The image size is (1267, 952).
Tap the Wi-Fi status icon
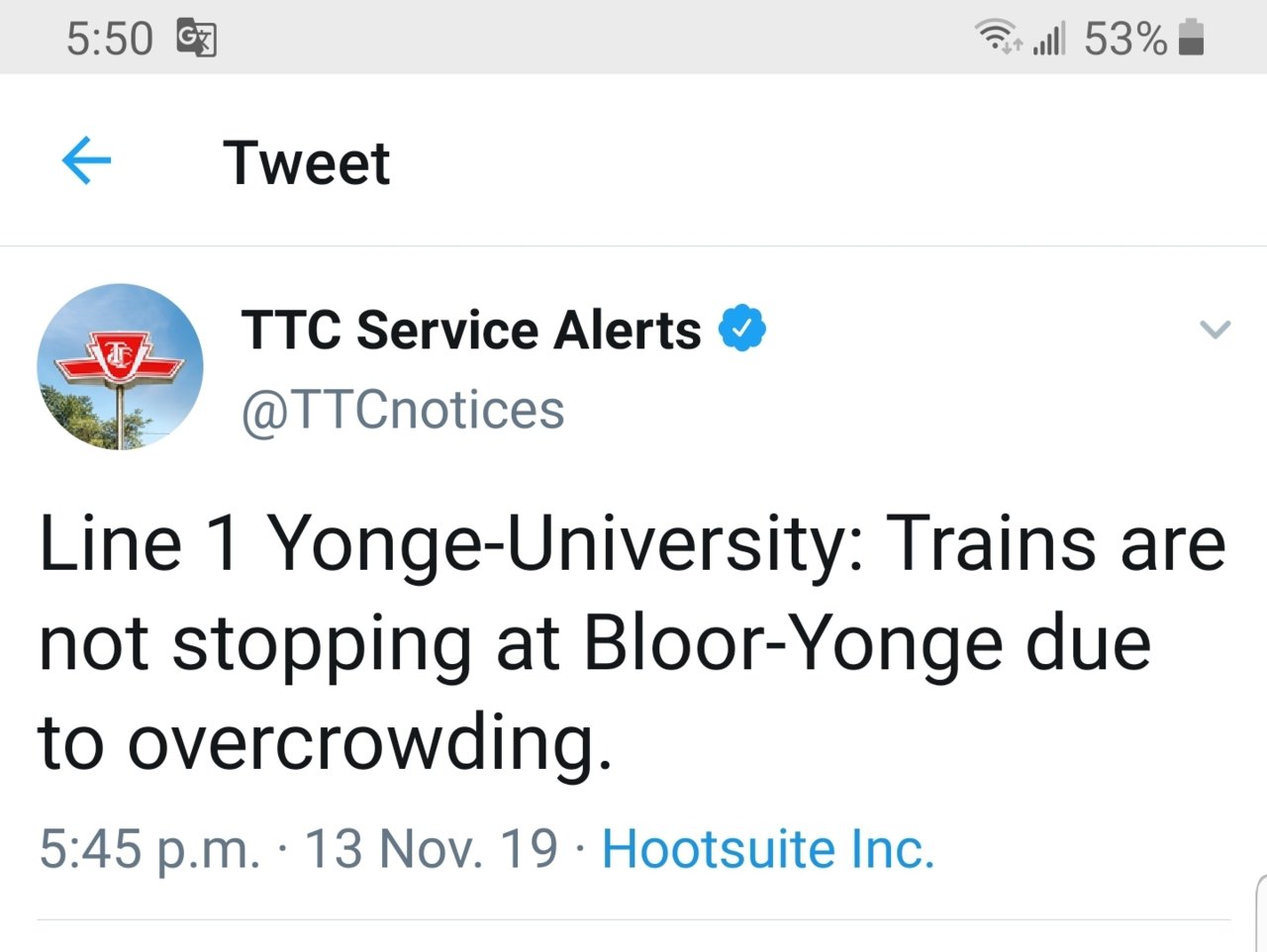pyautogui.click(x=998, y=38)
